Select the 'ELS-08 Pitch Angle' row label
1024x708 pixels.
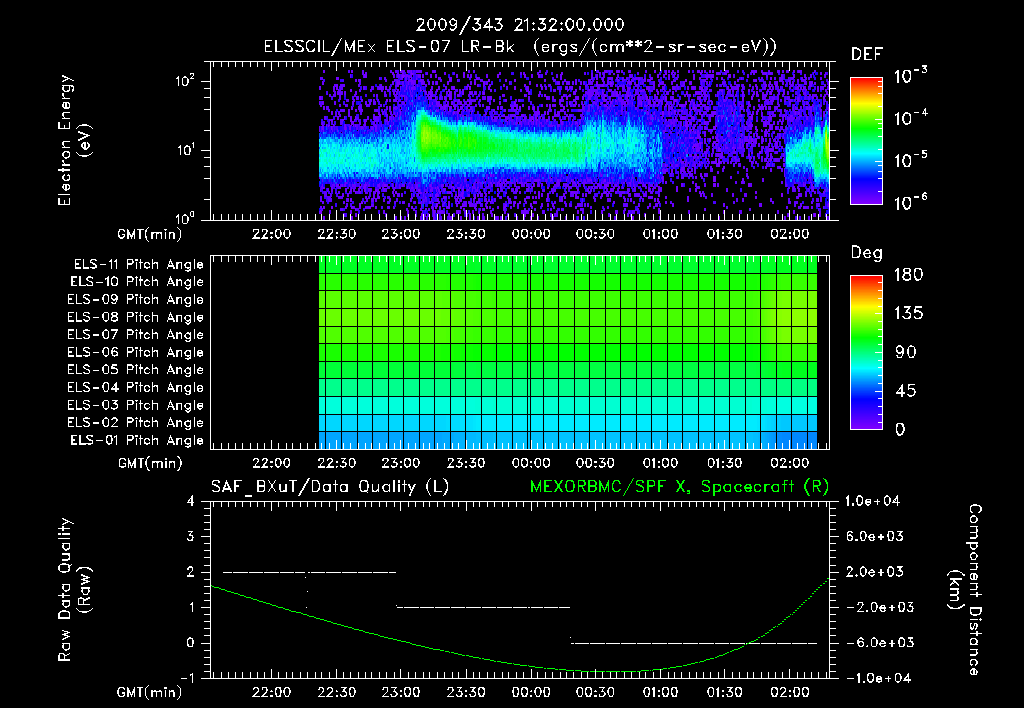136,317
